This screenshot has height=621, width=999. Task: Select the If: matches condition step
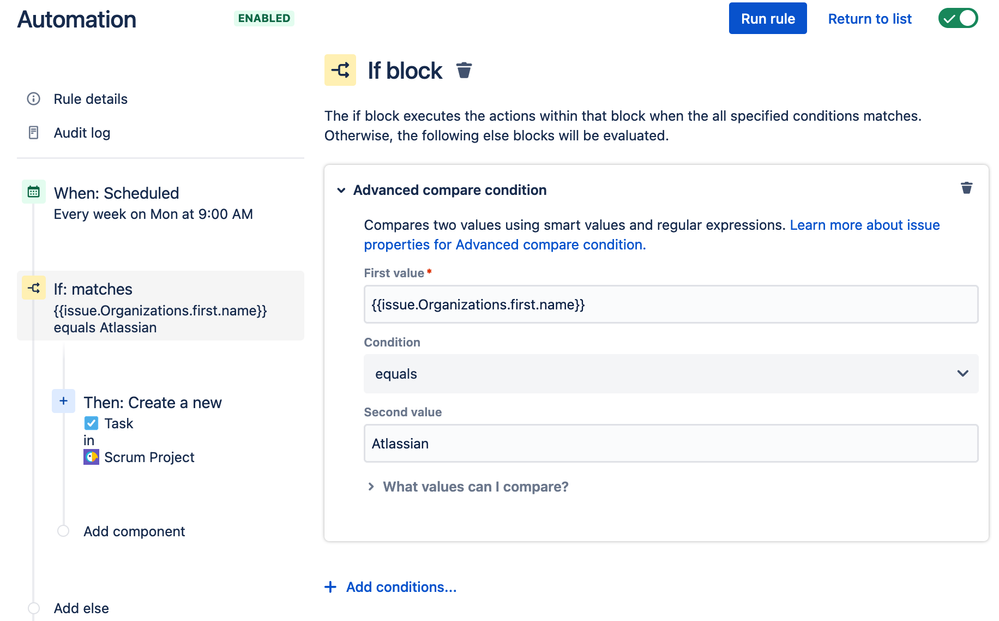(161, 306)
